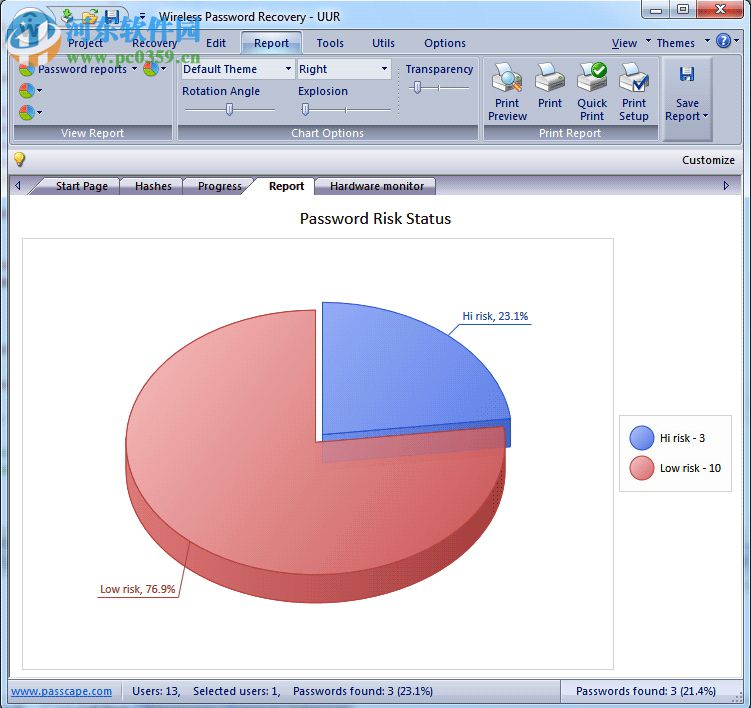Click the floppy disk save icon in title bar
The width and height of the screenshot is (751, 708).
click(x=112, y=16)
